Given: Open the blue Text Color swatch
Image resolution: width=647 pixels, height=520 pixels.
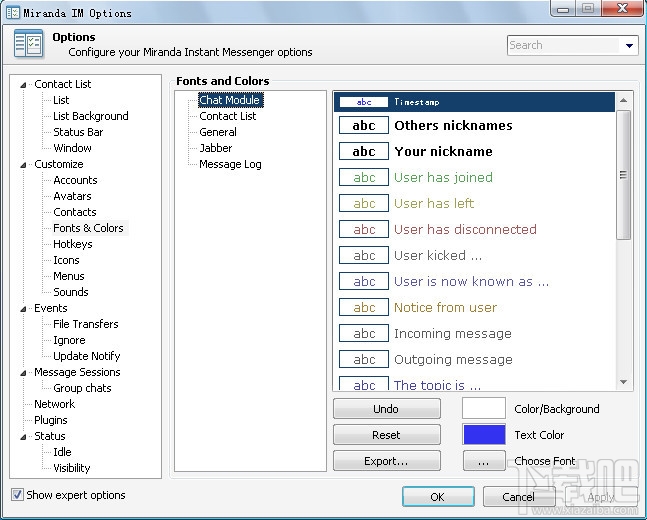Looking at the screenshot, I should pos(484,435).
